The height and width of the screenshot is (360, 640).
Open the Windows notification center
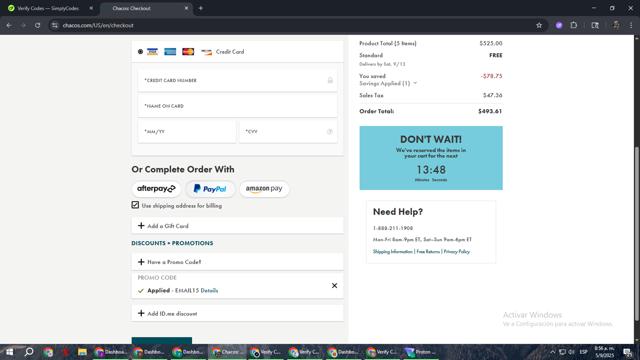coord(628,352)
